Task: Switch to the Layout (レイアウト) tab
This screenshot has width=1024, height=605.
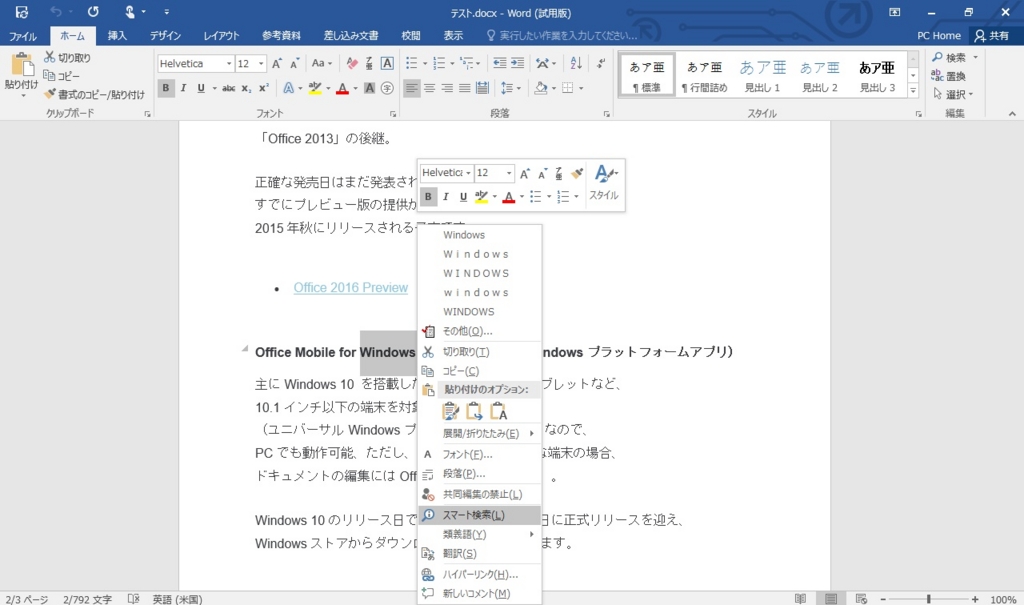Action: [x=221, y=36]
